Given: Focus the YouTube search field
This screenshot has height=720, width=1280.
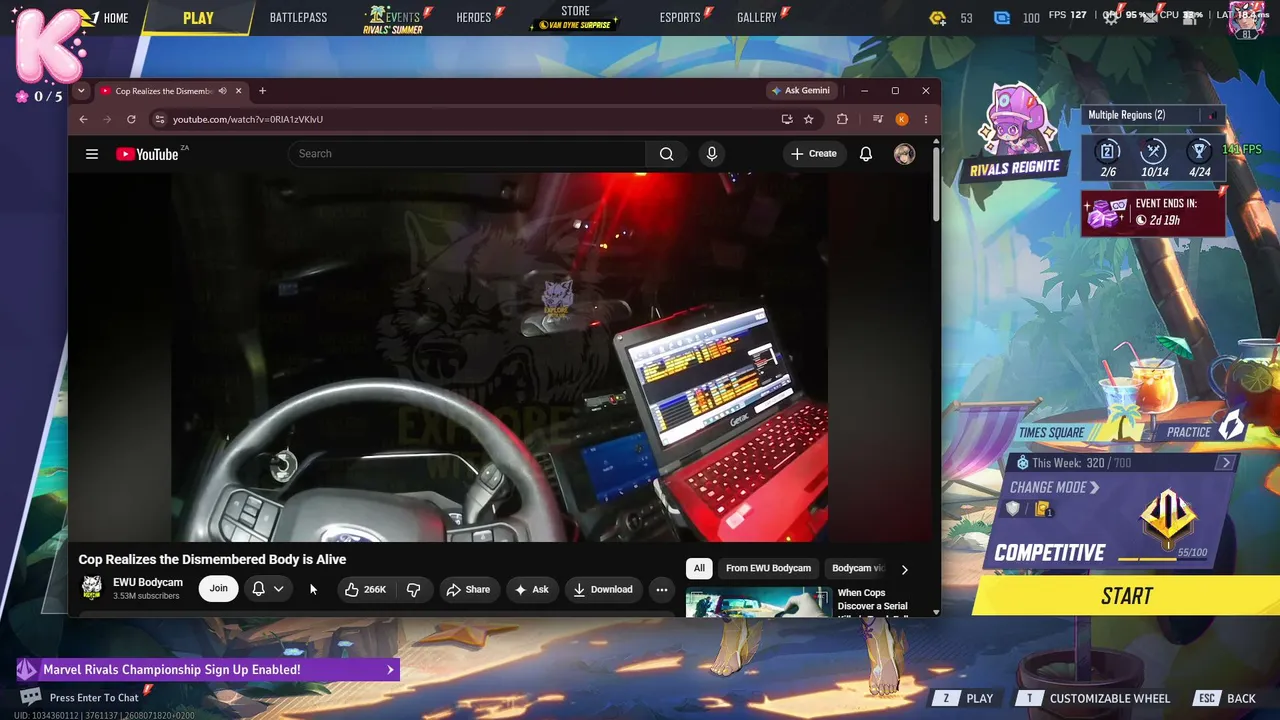Looking at the screenshot, I should click(x=468, y=154).
